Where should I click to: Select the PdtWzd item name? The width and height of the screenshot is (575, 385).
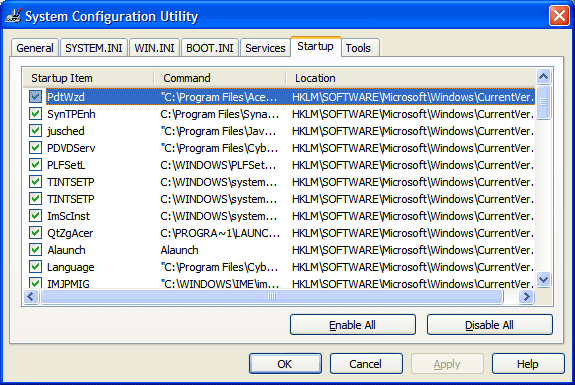click(66, 97)
